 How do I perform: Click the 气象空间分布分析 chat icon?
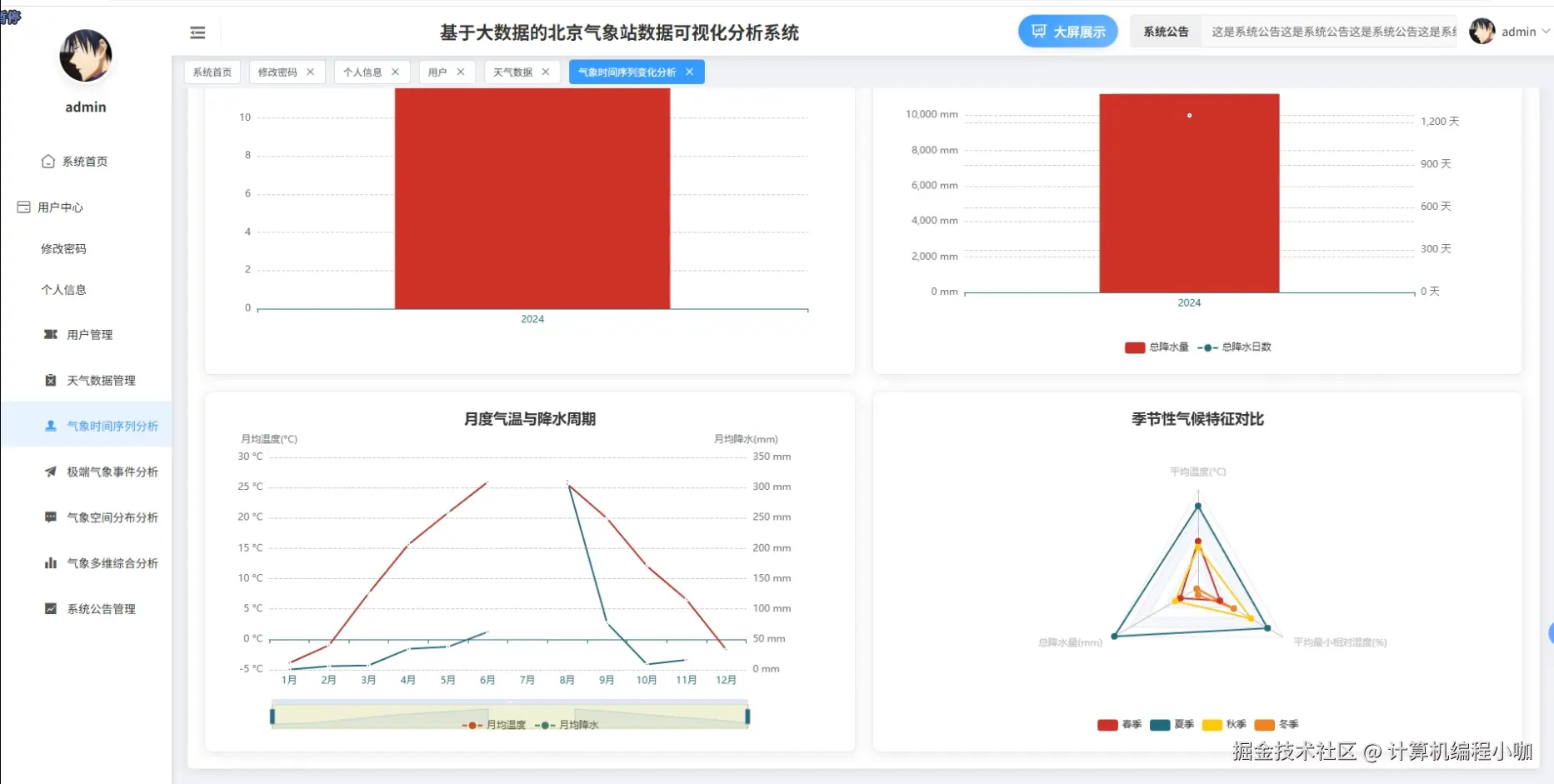(x=51, y=517)
